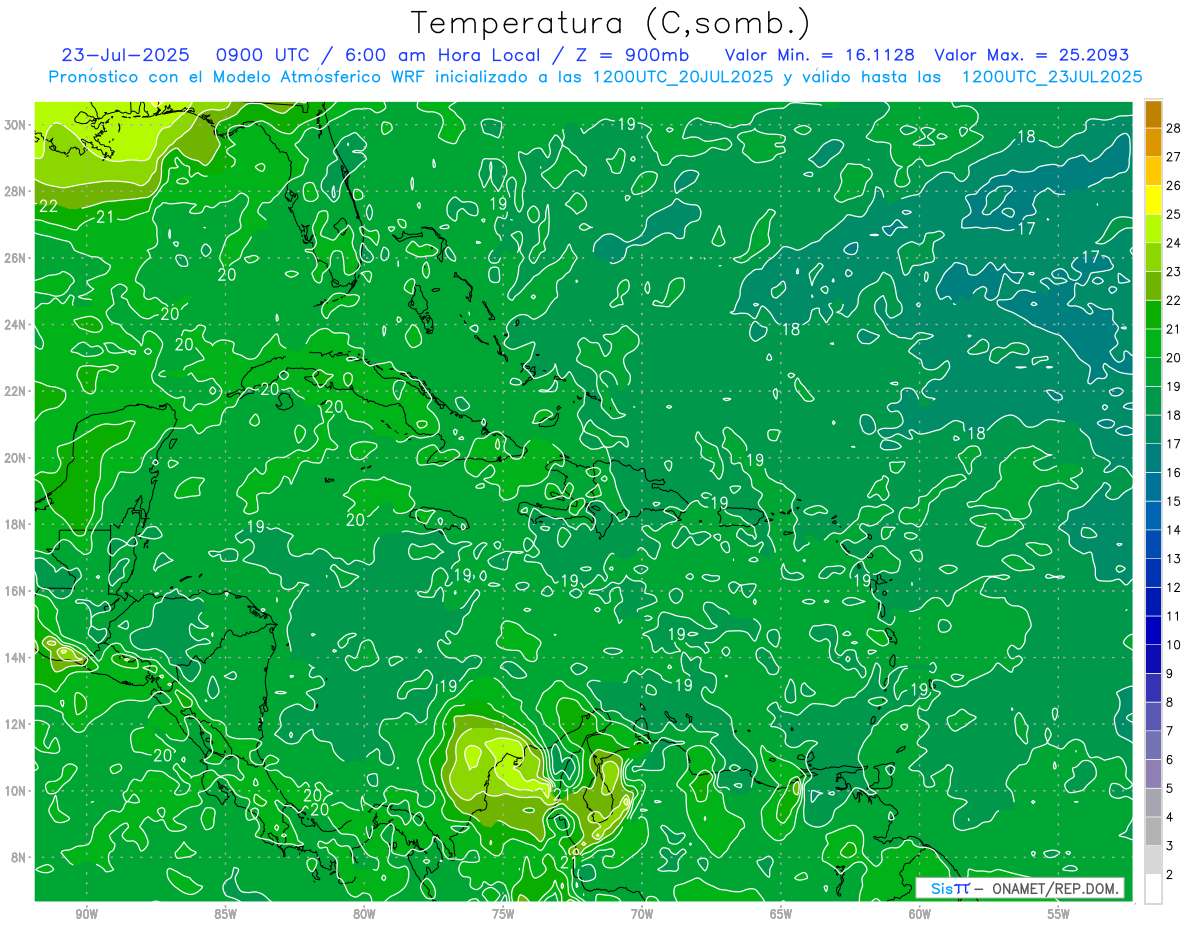Click the "23" label on the colorbar
Image resolution: width=1200 pixels, height=927 pixels.
pos(1174,271)
